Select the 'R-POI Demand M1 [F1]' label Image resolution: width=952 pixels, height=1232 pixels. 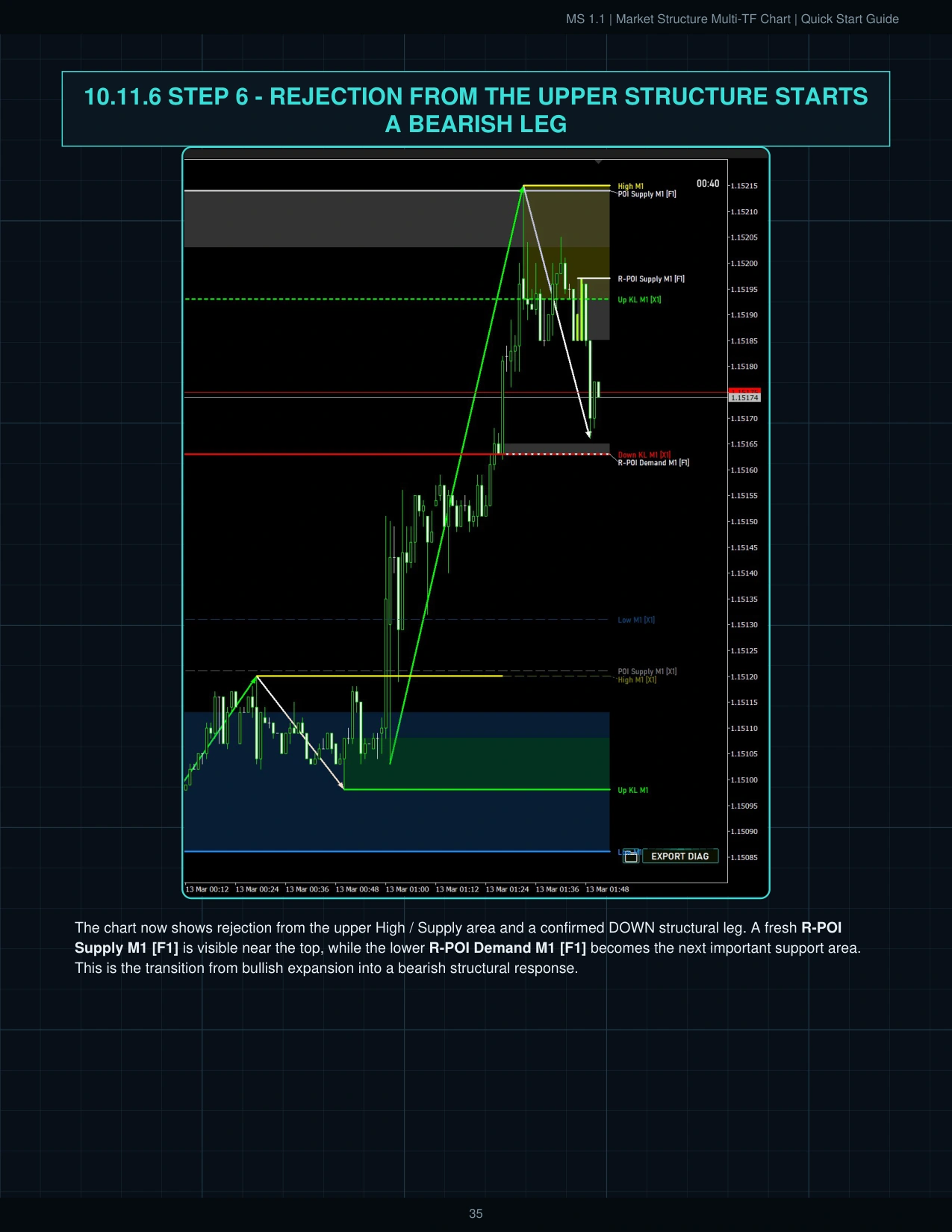[653, 463]
